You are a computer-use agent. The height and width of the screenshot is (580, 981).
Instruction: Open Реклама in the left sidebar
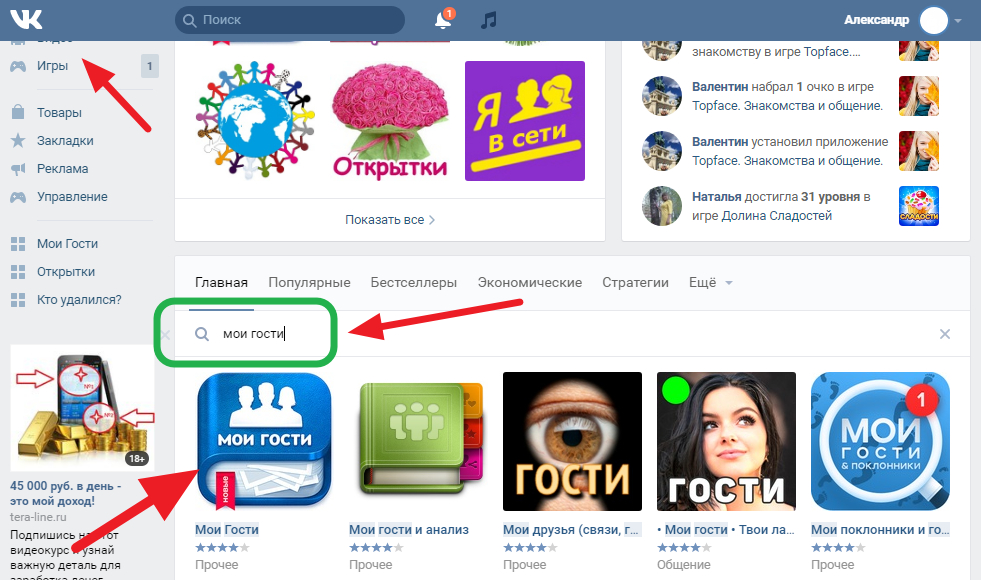[x=63, y=169]
